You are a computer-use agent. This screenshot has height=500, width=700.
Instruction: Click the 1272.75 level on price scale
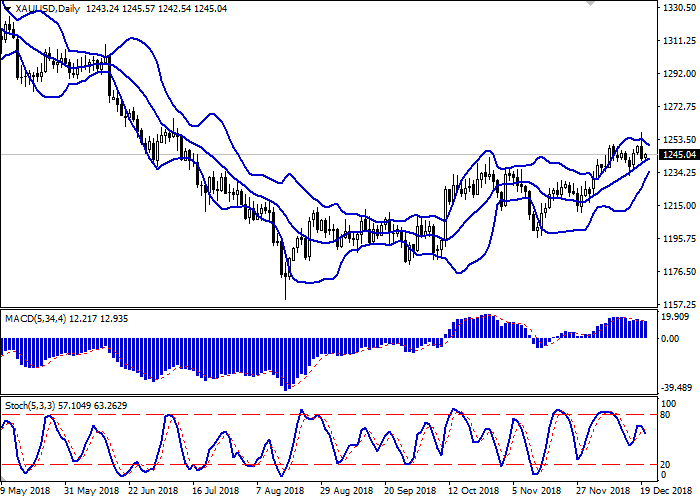click(680, 107)
